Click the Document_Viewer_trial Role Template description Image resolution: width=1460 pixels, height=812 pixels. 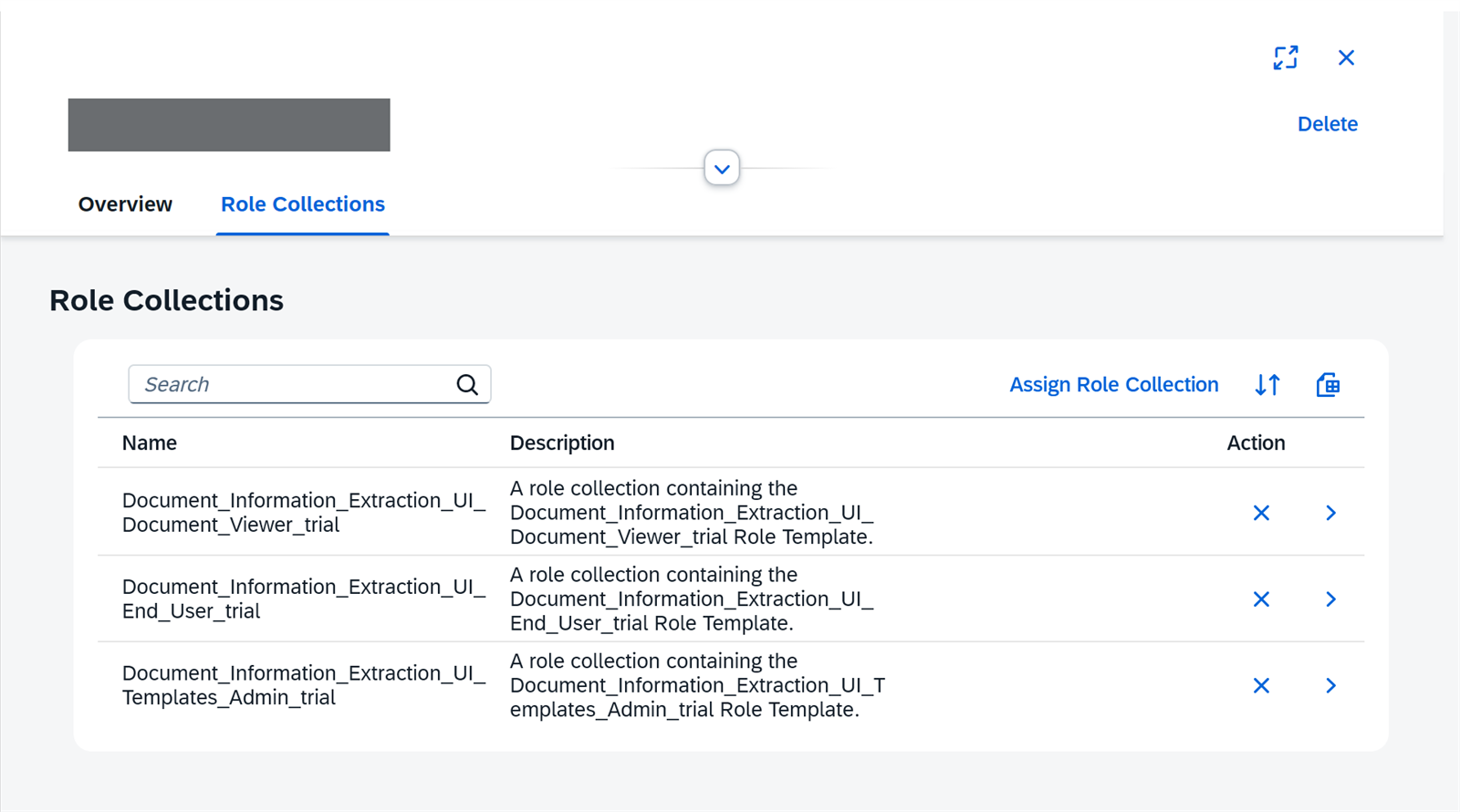pos(692,513)
